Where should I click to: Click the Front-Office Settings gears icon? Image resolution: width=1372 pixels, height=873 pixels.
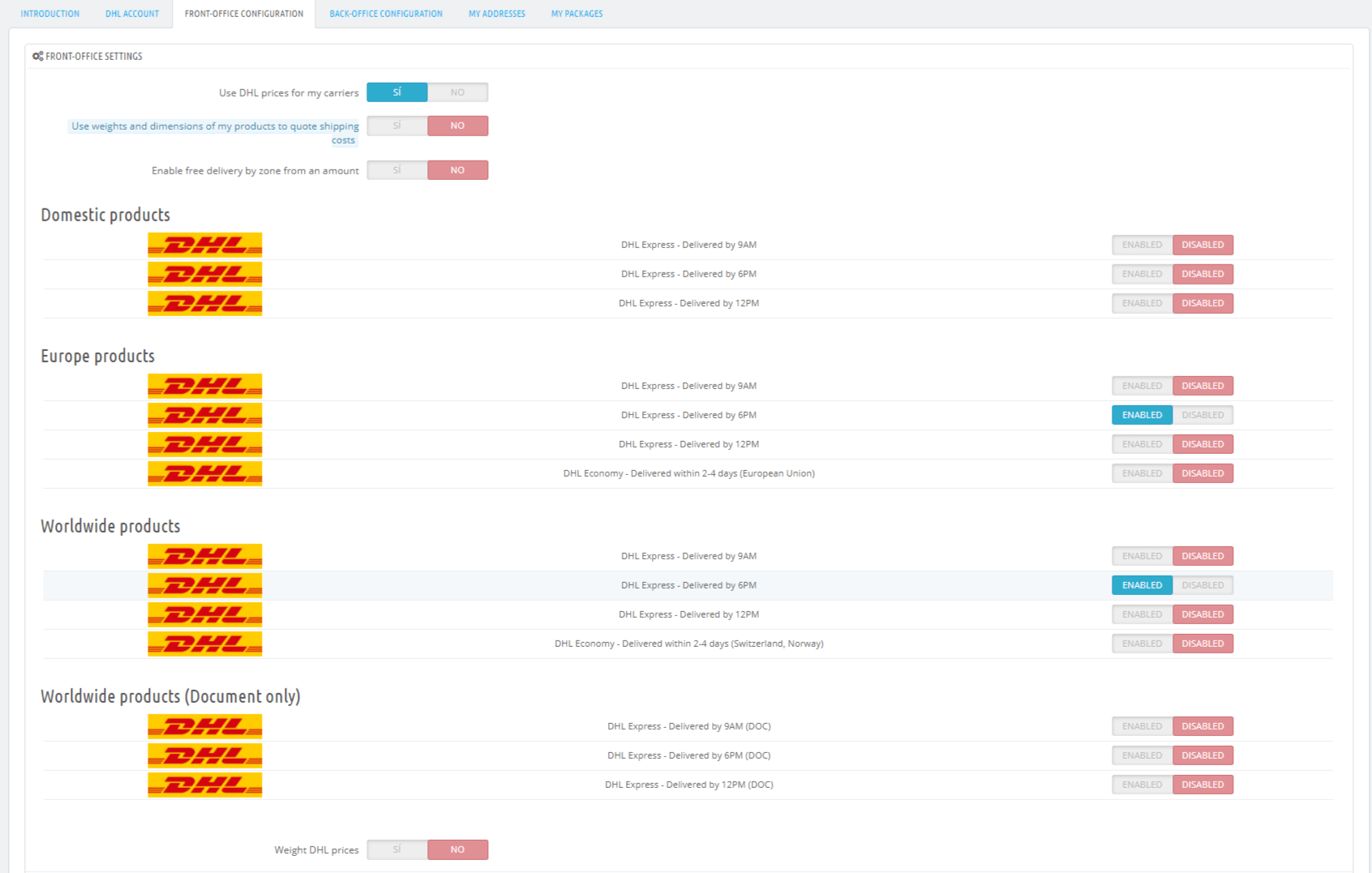pos(37,56)
